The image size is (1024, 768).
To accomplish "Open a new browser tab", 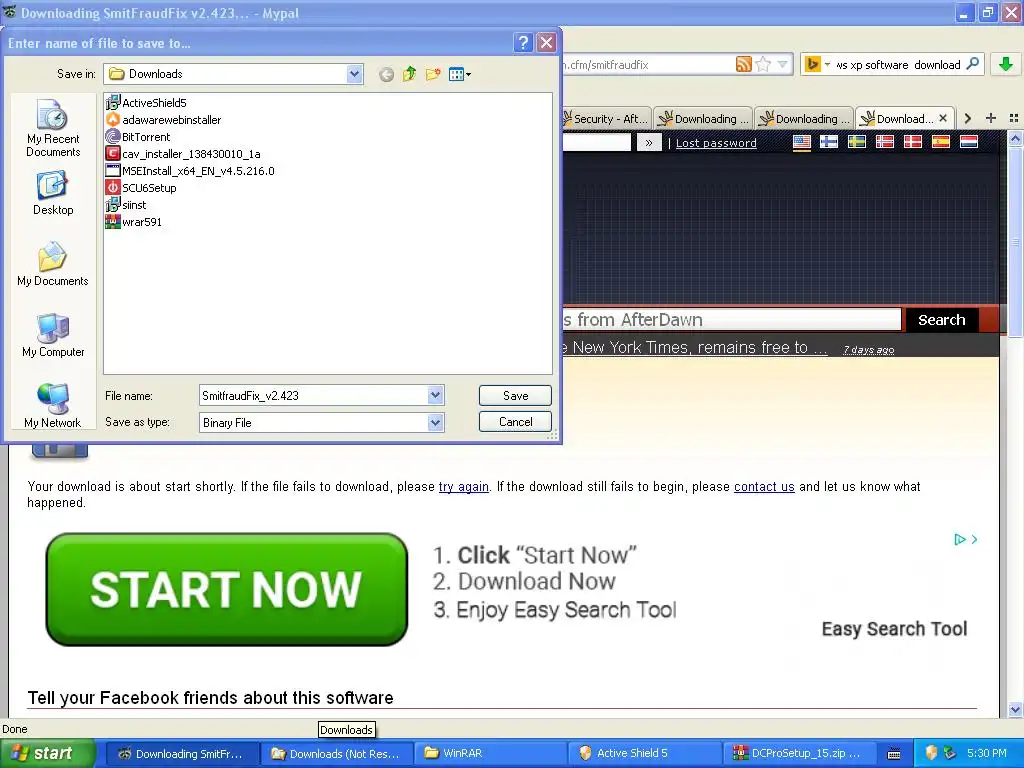I will click(991, 118).
